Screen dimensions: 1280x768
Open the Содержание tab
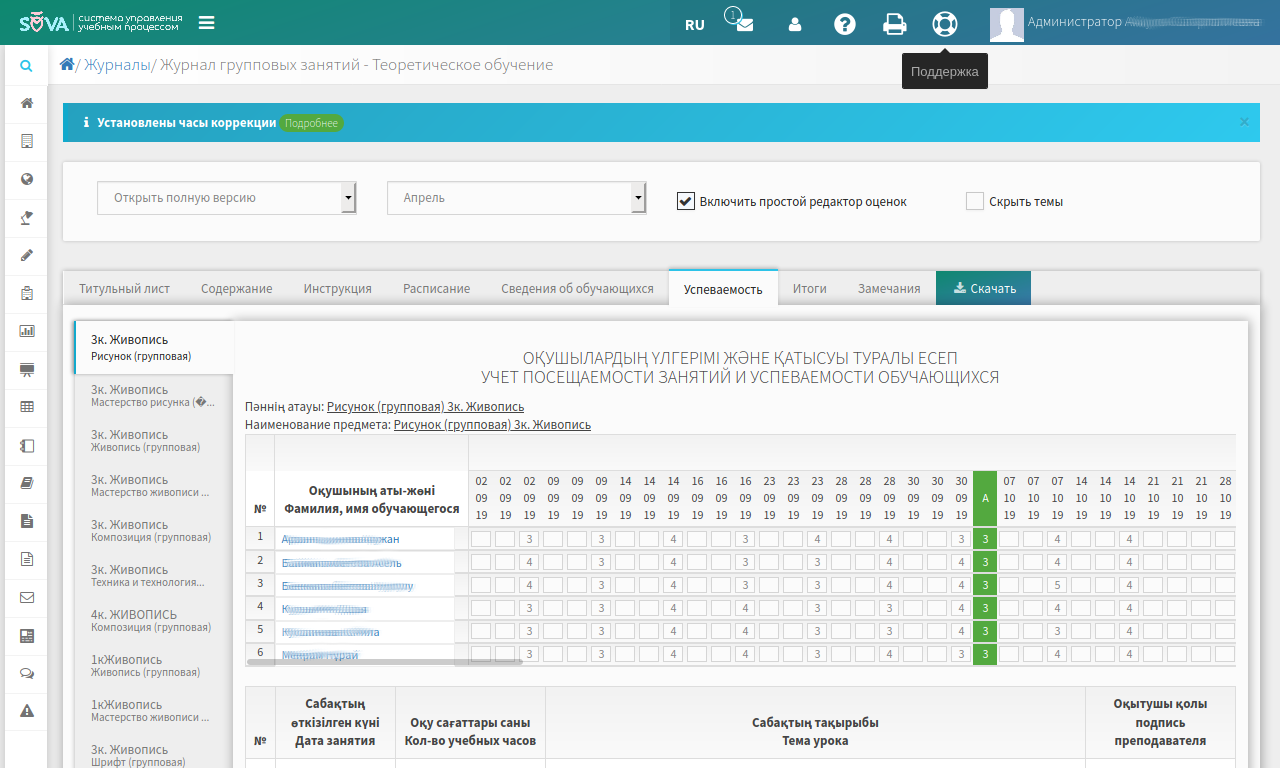(237, 288)
